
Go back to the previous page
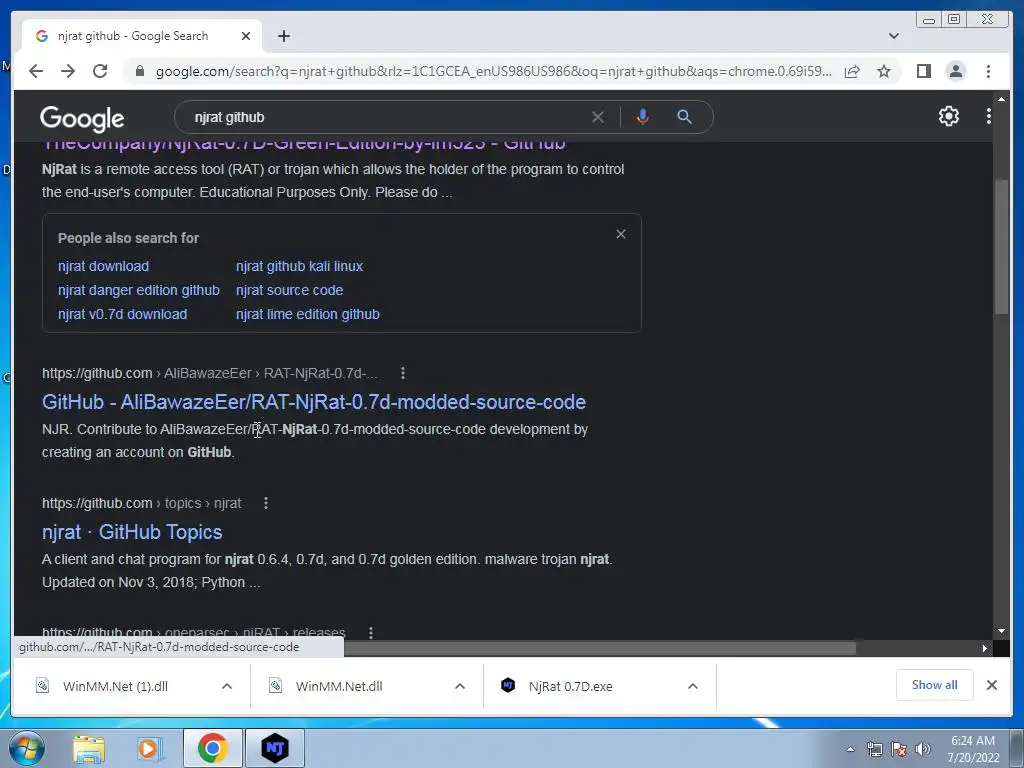pos(36,71)
